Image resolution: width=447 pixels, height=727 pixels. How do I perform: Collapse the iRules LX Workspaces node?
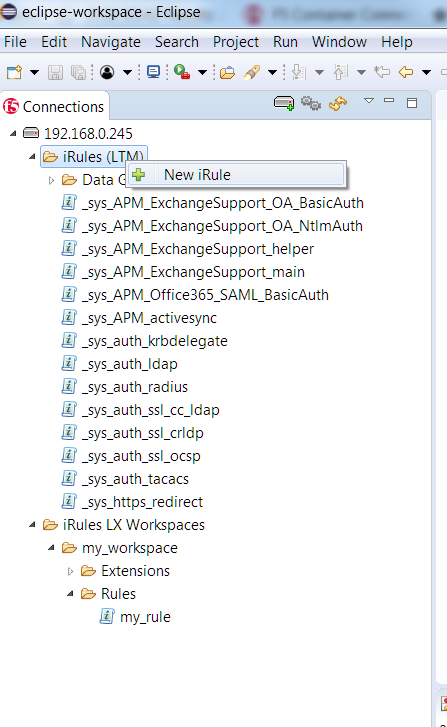[32, 525]
